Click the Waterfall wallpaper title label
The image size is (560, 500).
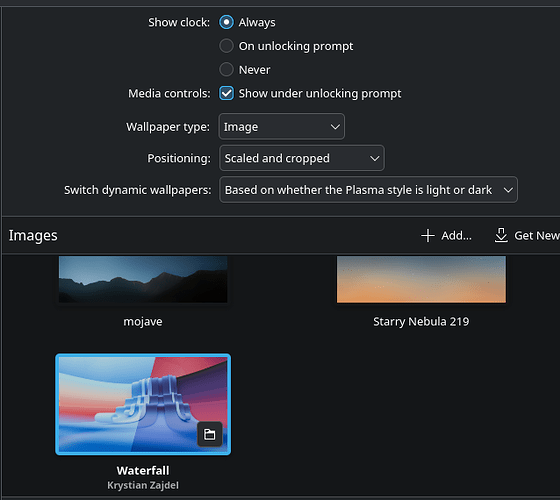[143, 471]
